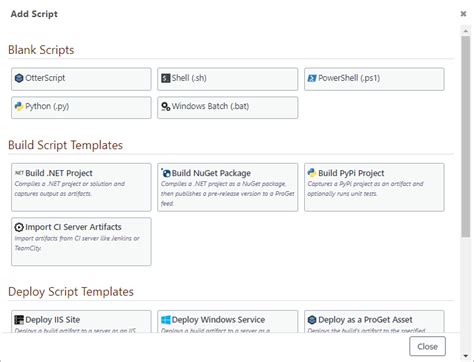
Task: Click the scrollbar up arrow
Action: point(466,31)
